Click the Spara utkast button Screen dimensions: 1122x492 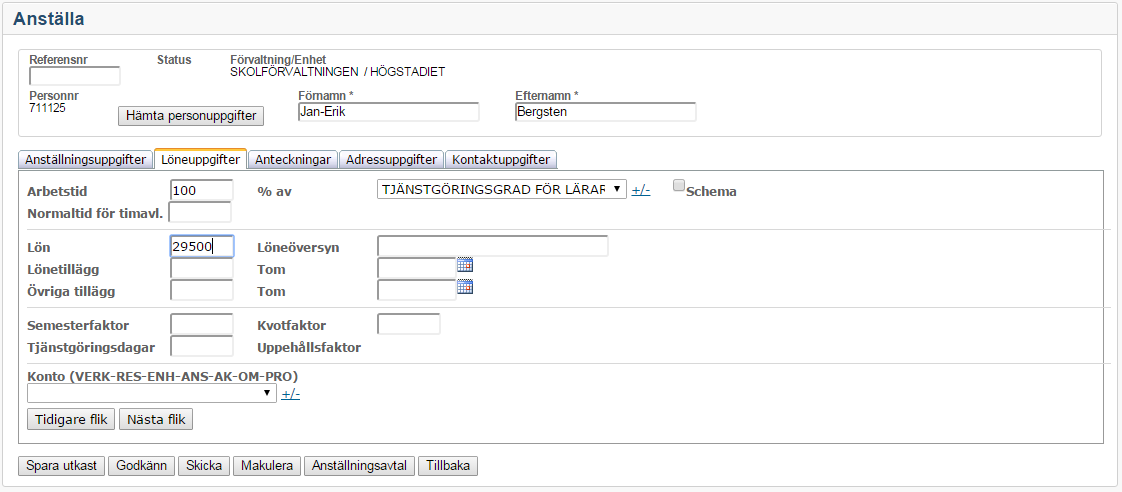pos(62,466)
